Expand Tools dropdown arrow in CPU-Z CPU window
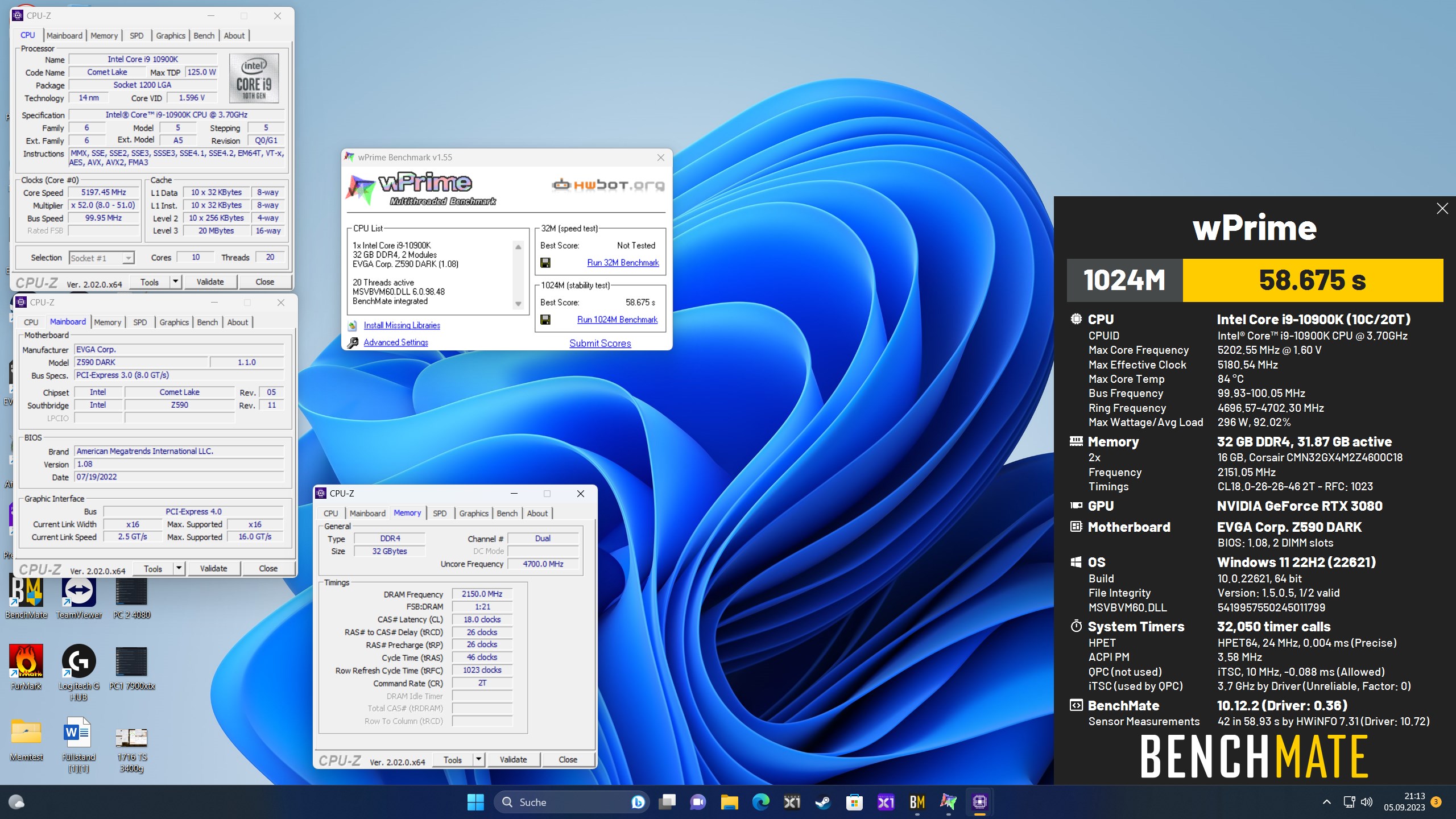The width and height of the screenshot is (1456, 819). pos(176,282)
